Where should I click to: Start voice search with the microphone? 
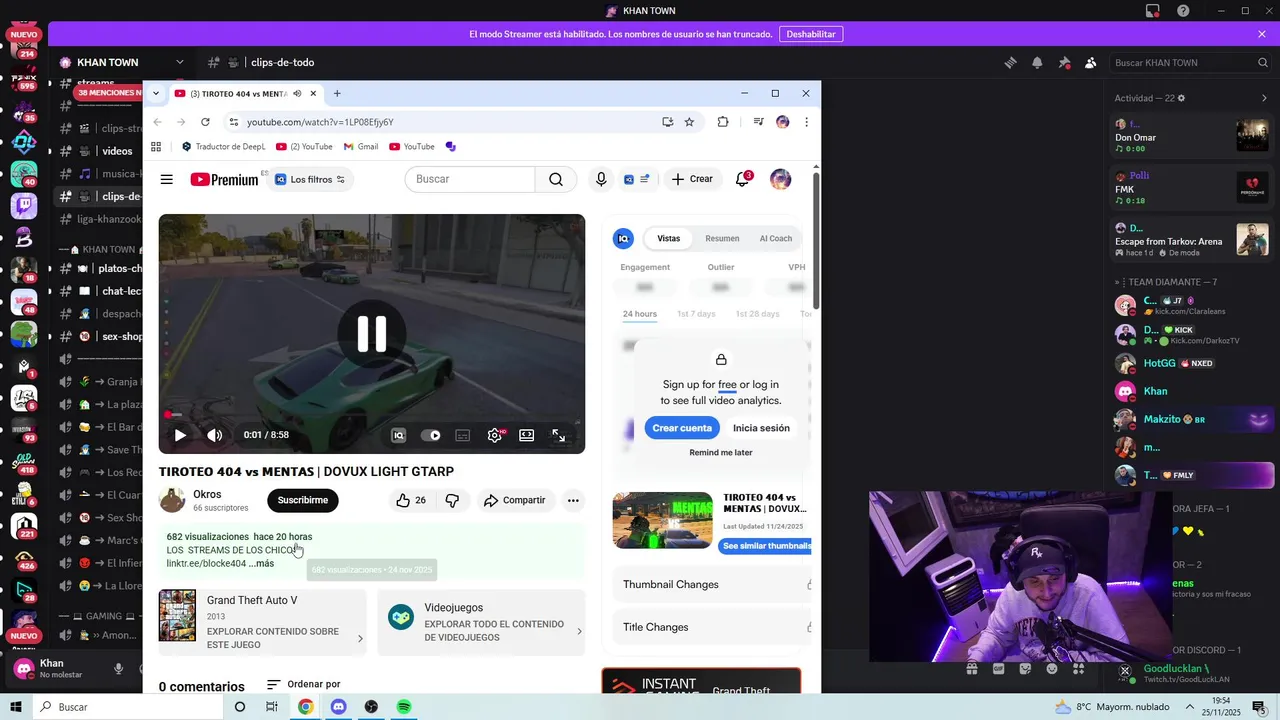point(601,179)
